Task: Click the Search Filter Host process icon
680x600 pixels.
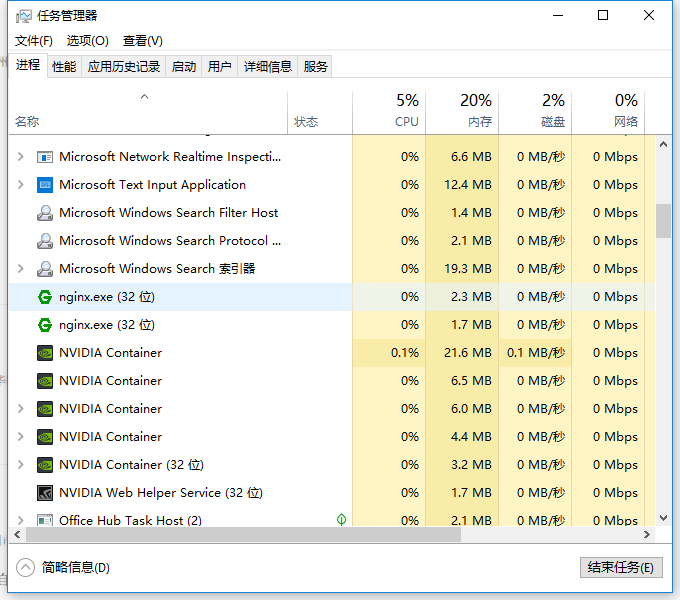Action: (45, 213)
